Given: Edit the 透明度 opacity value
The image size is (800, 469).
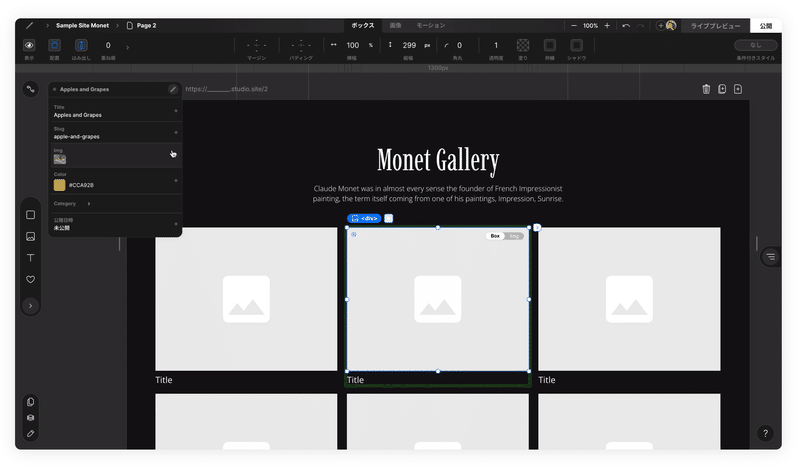Looking at the screenshot, I should tap(495, 45).
